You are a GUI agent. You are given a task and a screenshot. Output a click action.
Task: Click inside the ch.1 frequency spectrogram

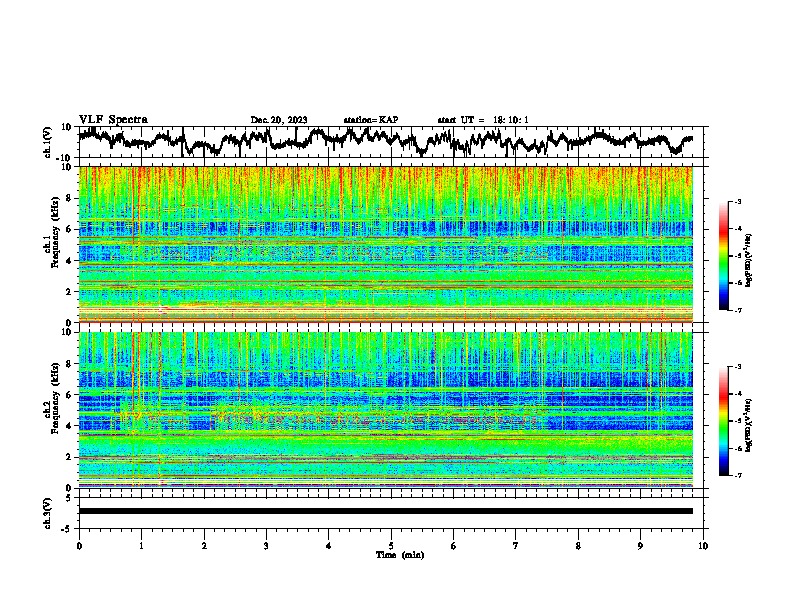(x=386, y=244)
